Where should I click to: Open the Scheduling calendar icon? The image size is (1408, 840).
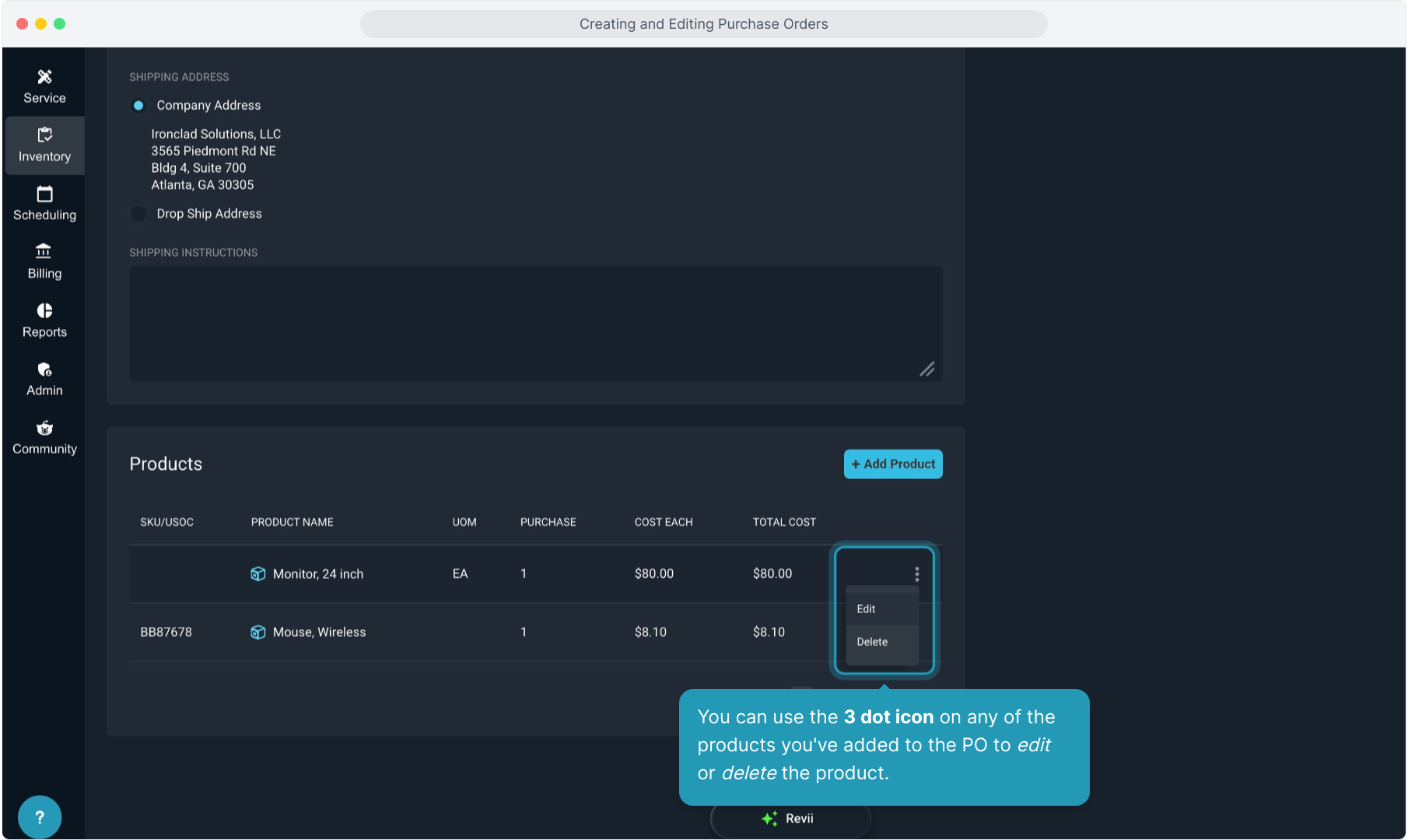pos(44,194)
